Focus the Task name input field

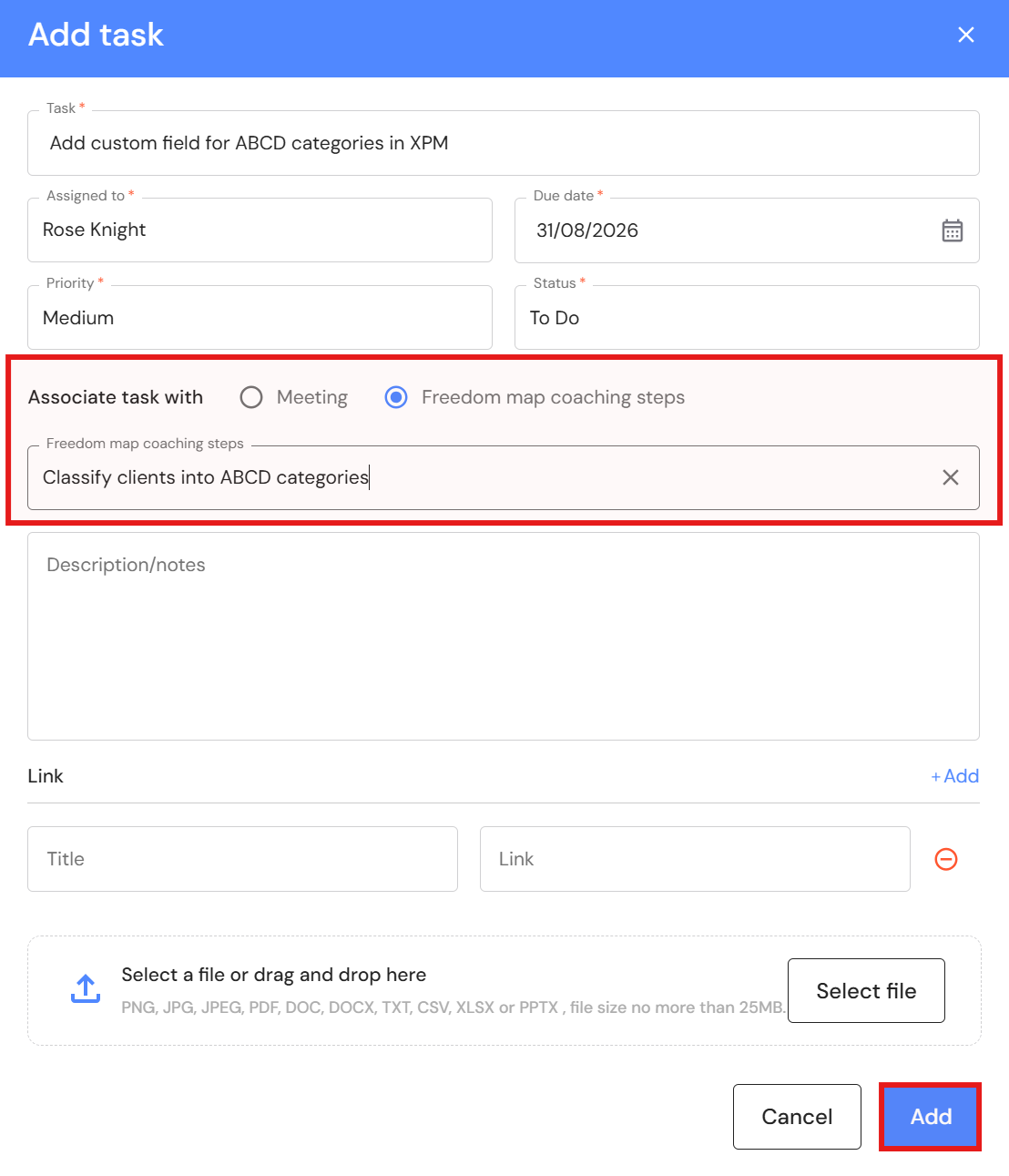[x=504, y=143]
